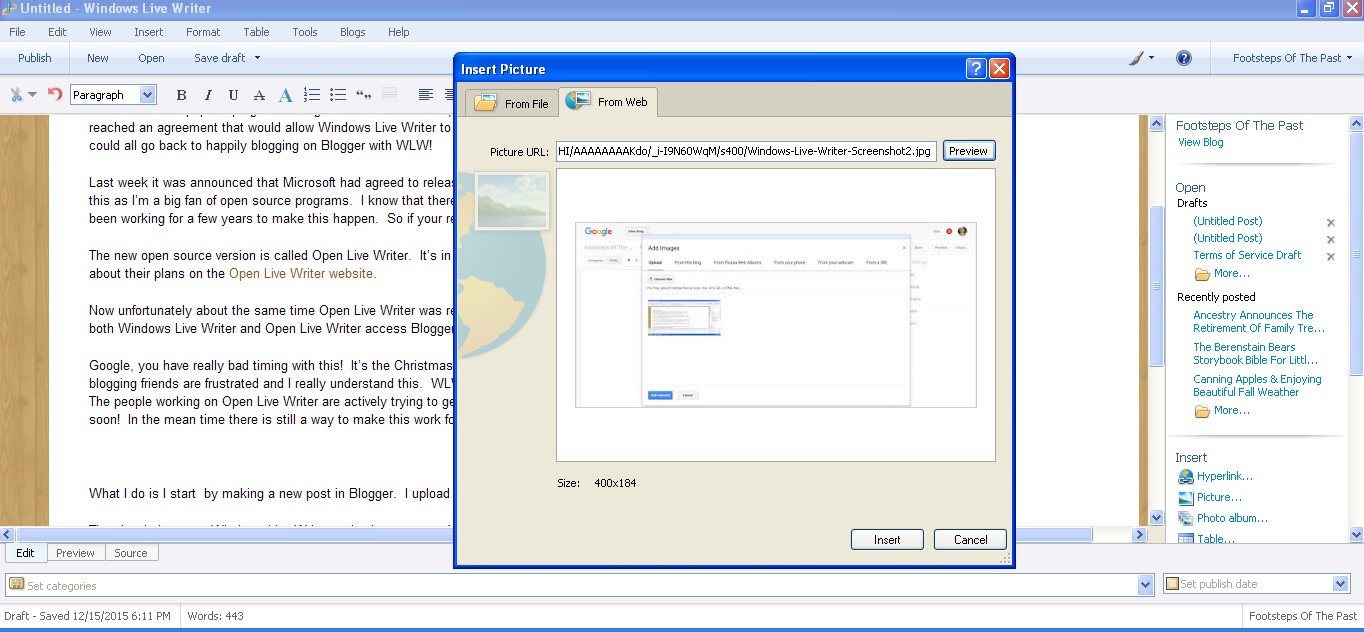The image size is (1364, 632).
Task: Open the File menu
Action: click(18, 32)
